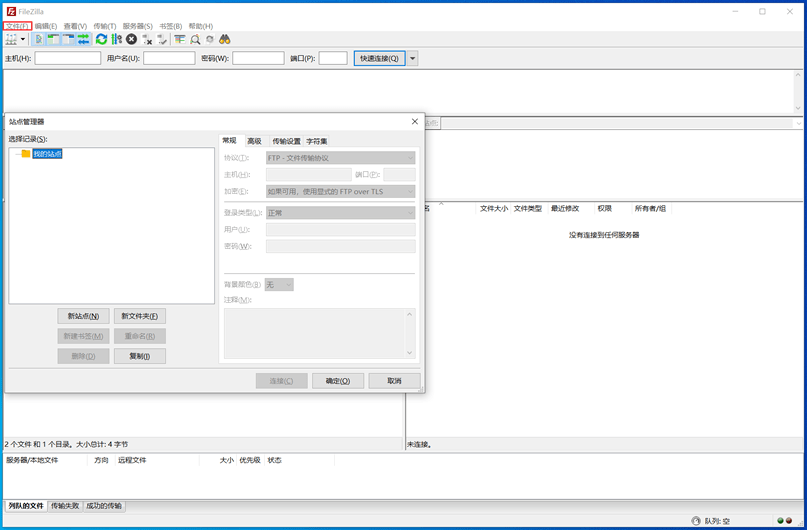Click the process queue toolbar icon

[x=117, y=39]
